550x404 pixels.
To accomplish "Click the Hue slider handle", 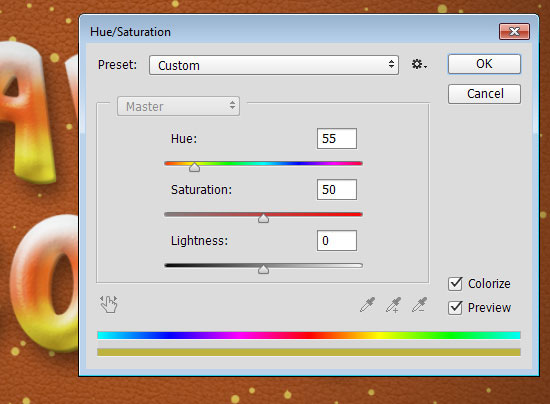I will 194,167.
